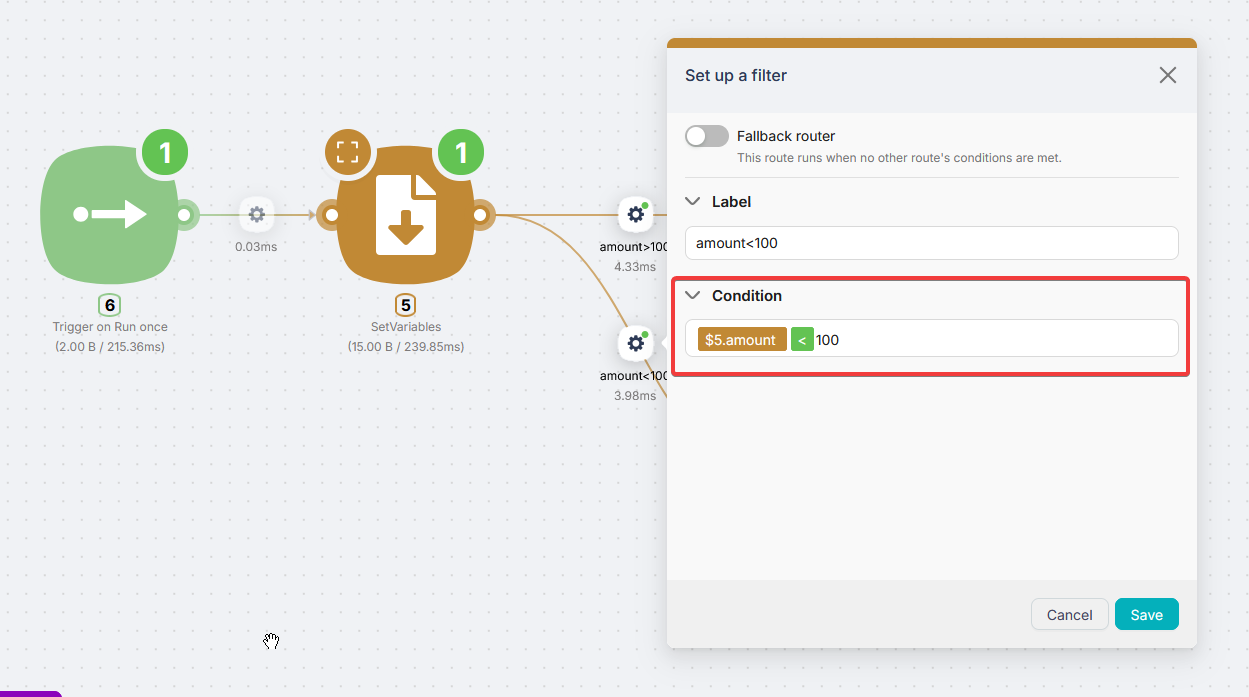Enable the Fallback router toggle
The width and height of the screenshot is (1249, 697).
coord(706,136)
